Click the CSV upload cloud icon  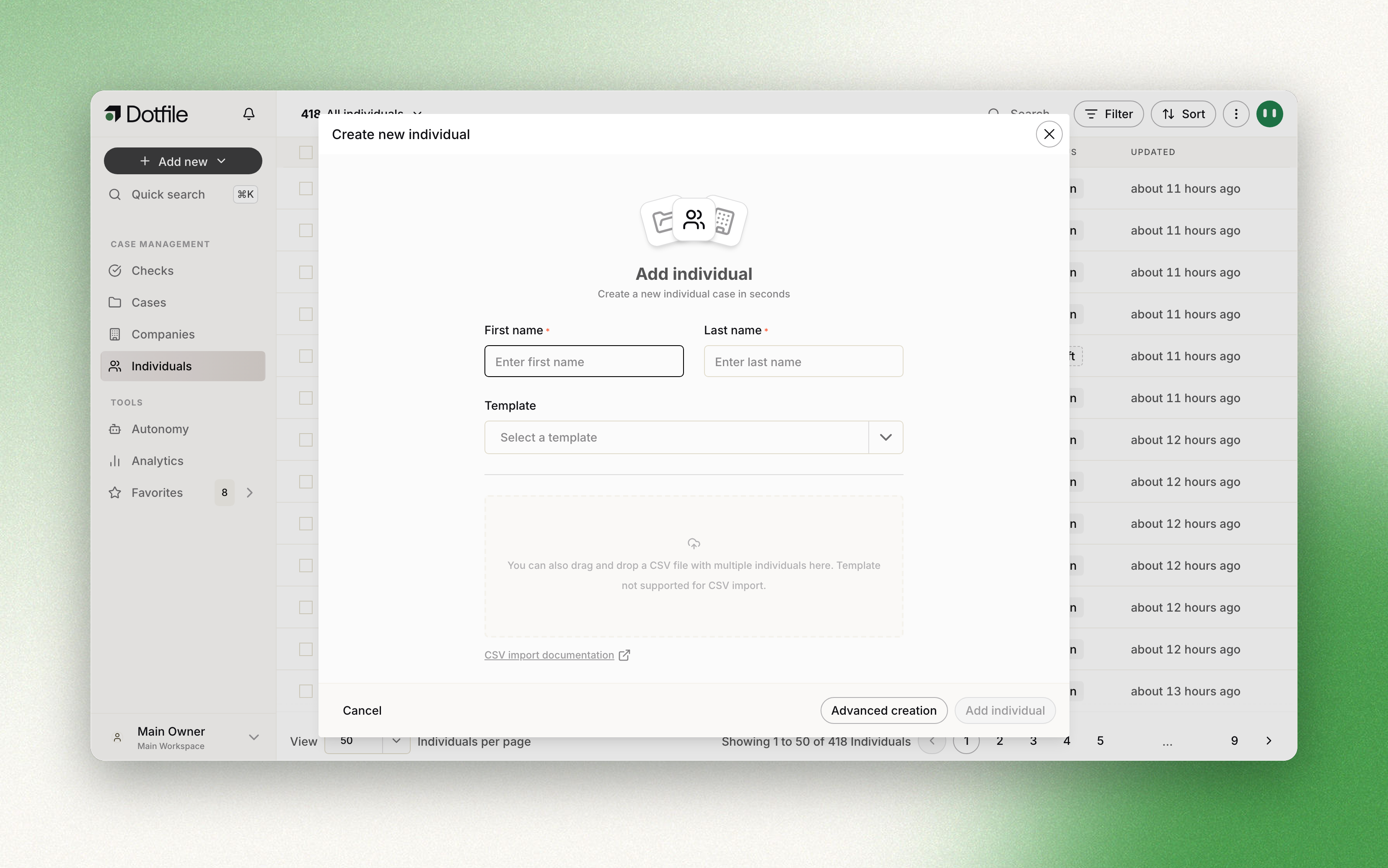(x=694, y=543)
